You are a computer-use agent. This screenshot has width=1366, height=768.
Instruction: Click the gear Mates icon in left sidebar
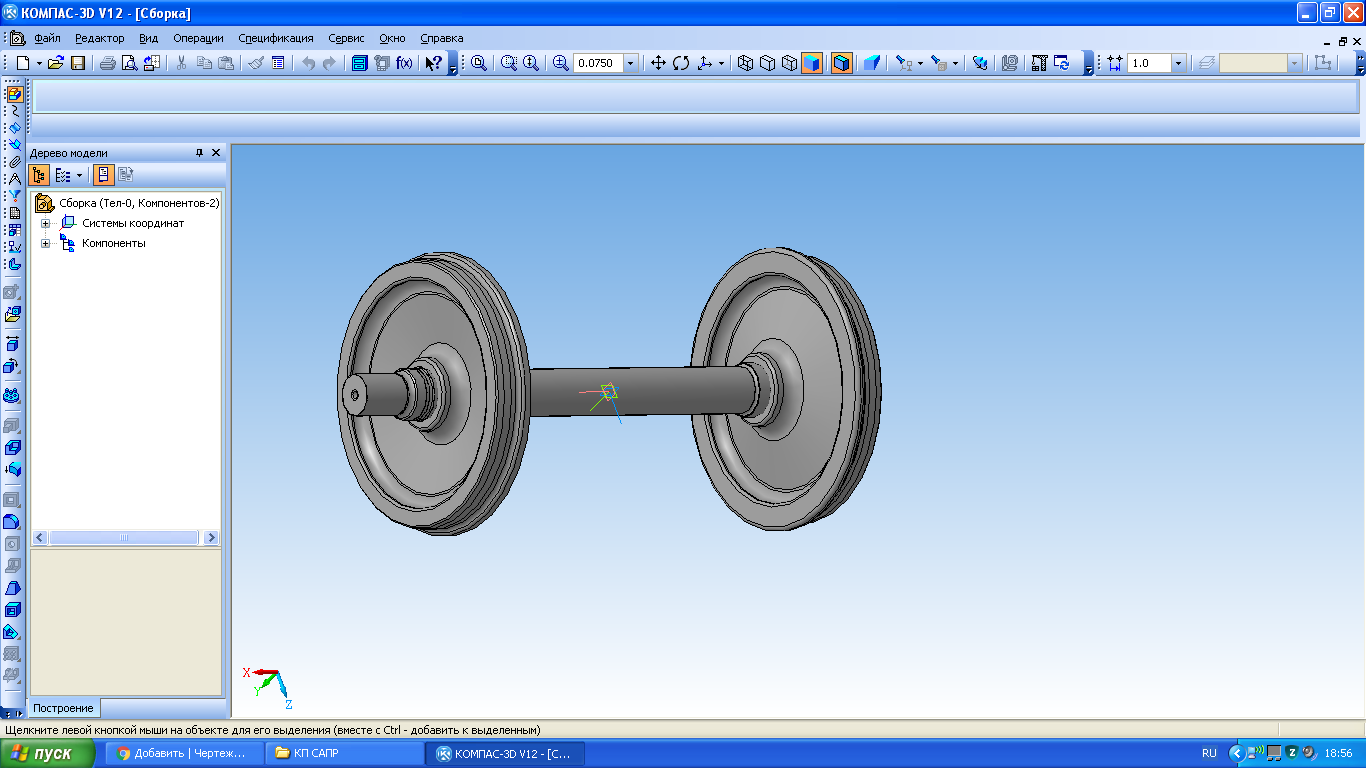click(12, 395)
